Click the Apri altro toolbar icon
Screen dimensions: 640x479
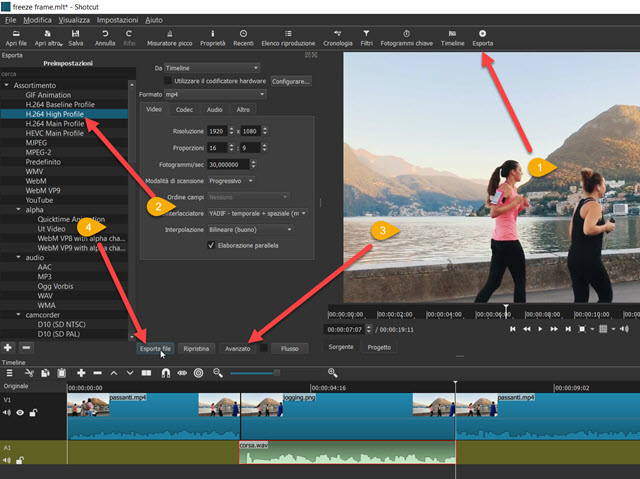48,38
